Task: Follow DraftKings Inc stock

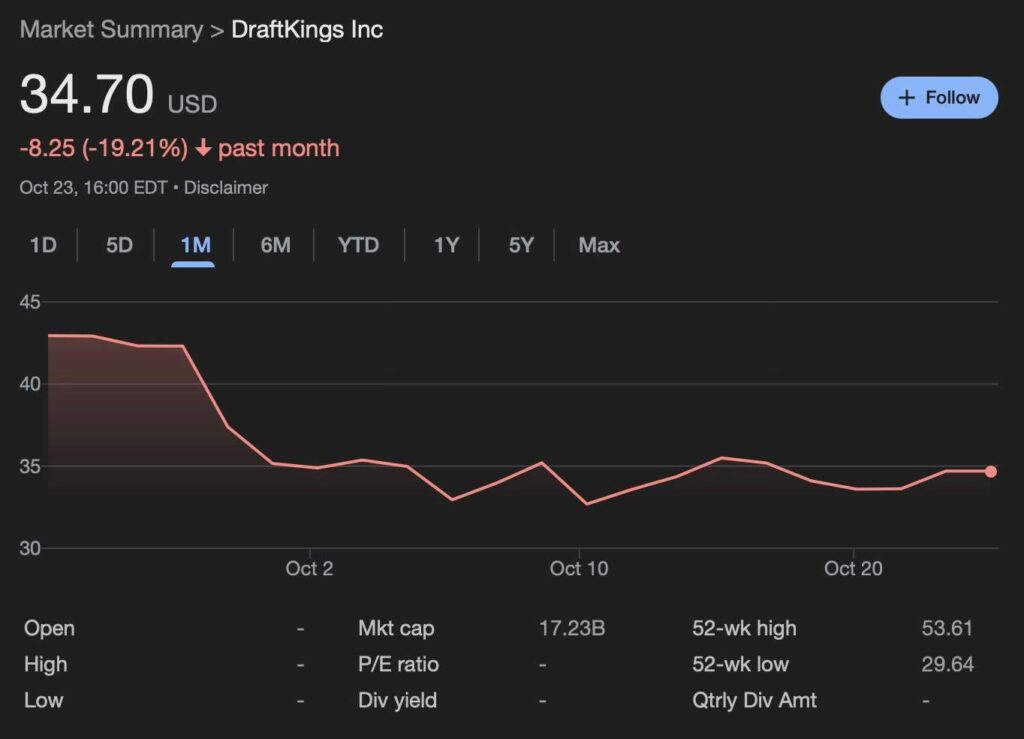Action: [x=938, y=97]
